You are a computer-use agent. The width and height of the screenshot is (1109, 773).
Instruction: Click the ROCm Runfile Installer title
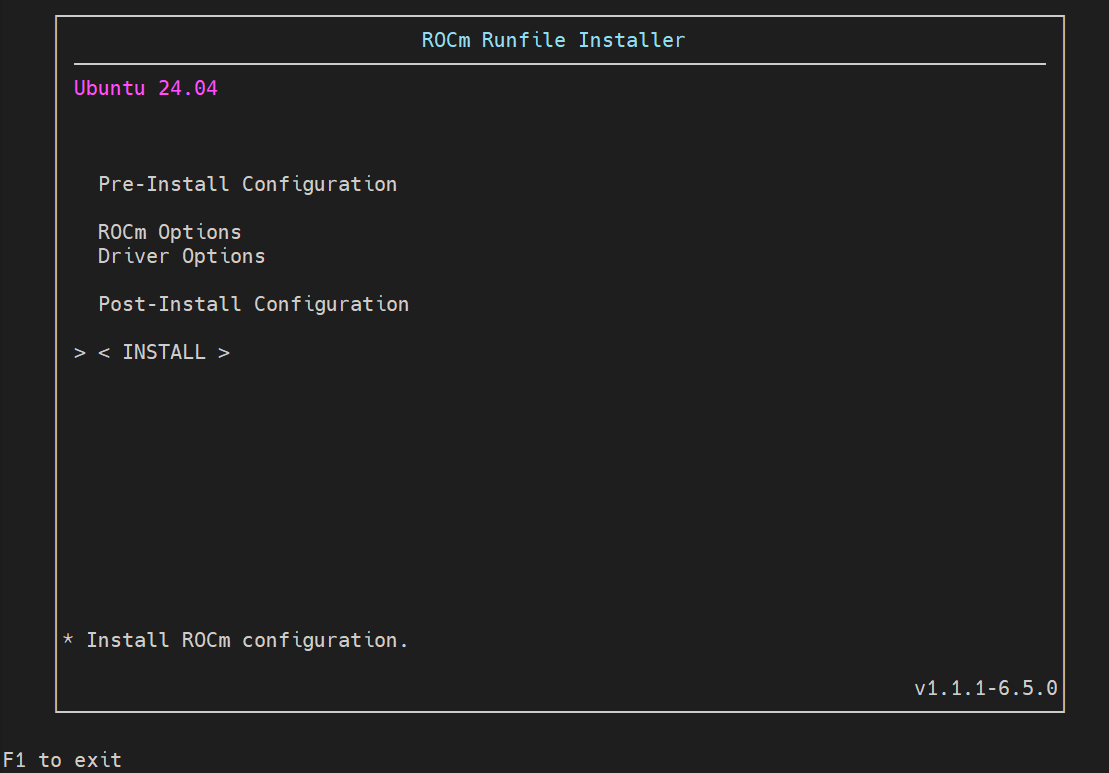[x=553, y=40]
